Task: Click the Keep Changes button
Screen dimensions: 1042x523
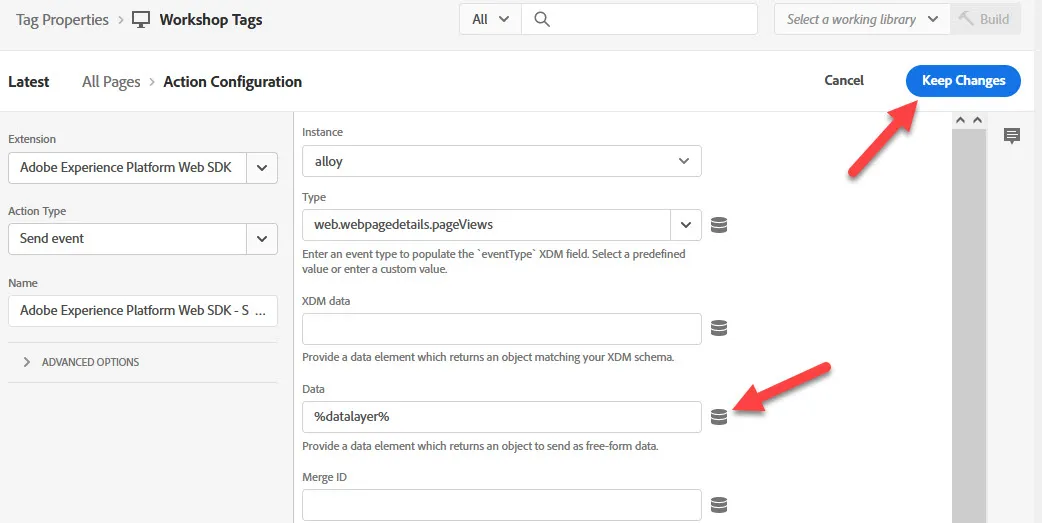Action: pos(963,81)
